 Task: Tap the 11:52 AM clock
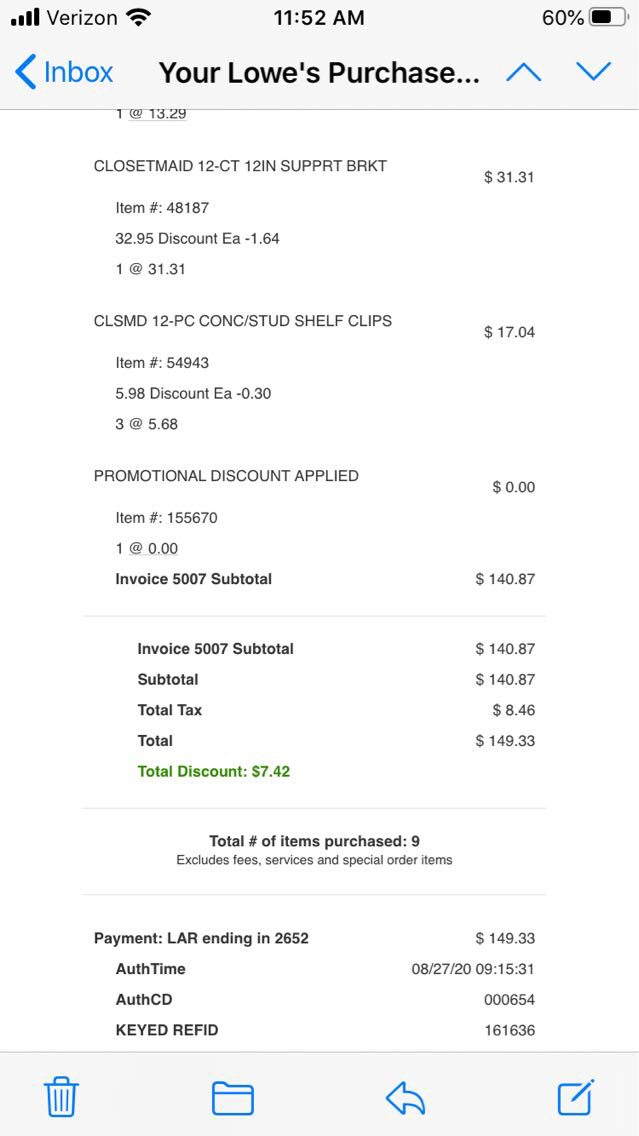[x=318, y=18]
